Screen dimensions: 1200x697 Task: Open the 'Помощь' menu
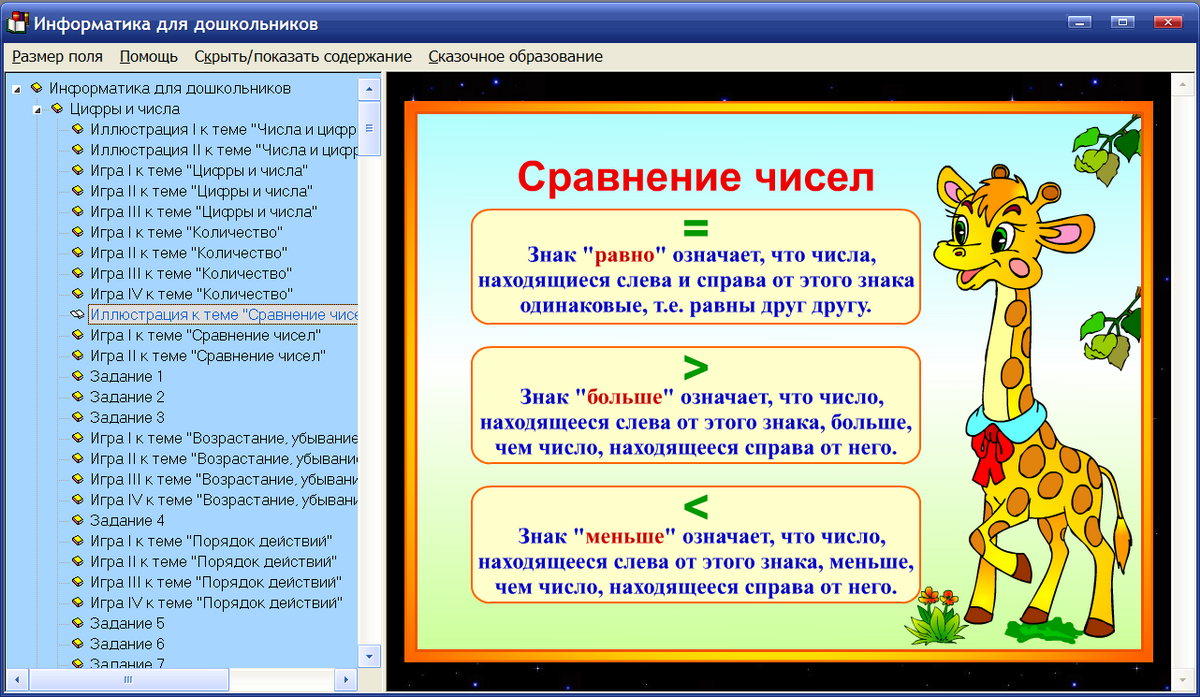pos(148,57)
